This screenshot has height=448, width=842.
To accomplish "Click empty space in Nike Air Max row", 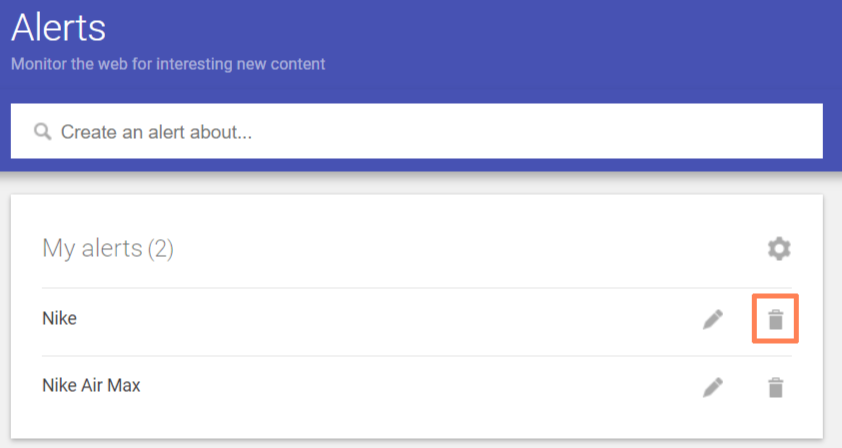I will coord(400,387).
